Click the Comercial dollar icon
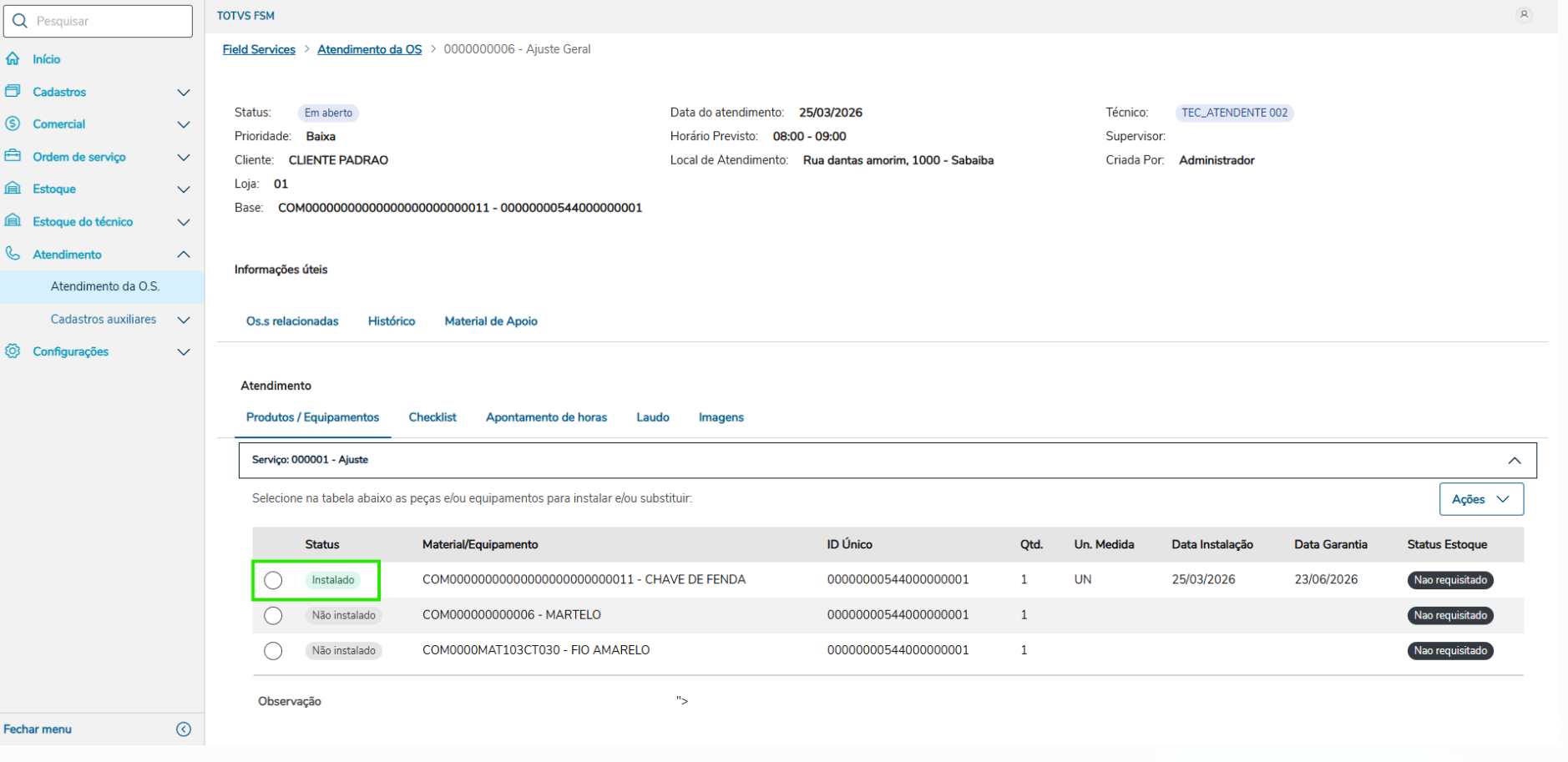Image resolution: width=1568 pixels, height=762 pixels. click(x=13, y=124)
